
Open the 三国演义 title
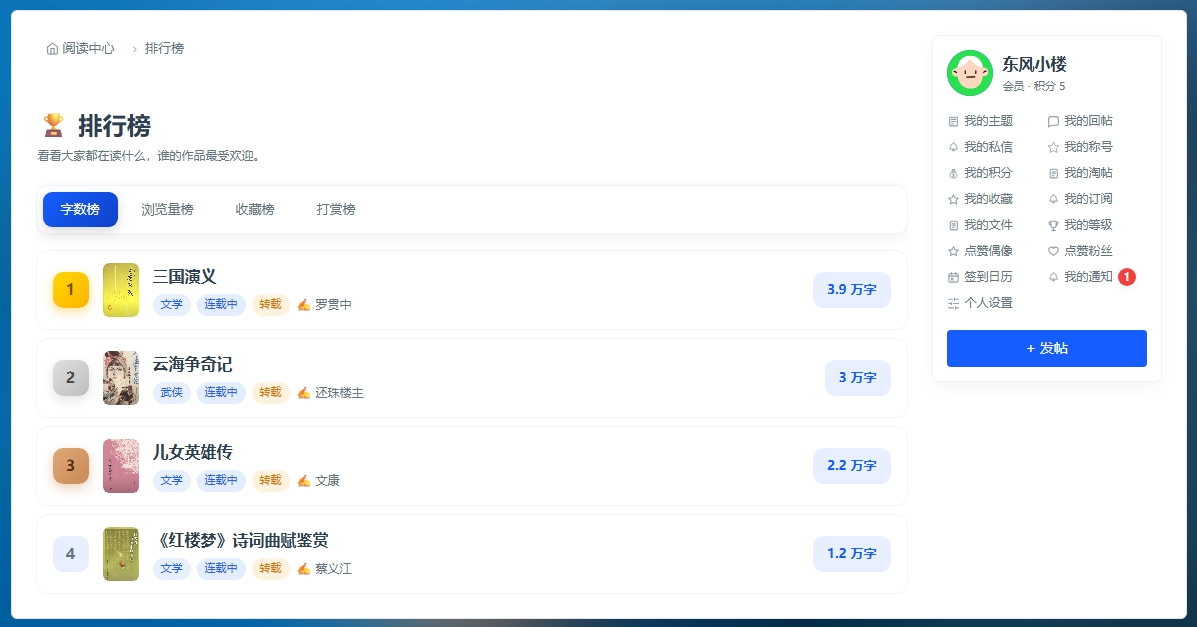[x=185, y=276]
